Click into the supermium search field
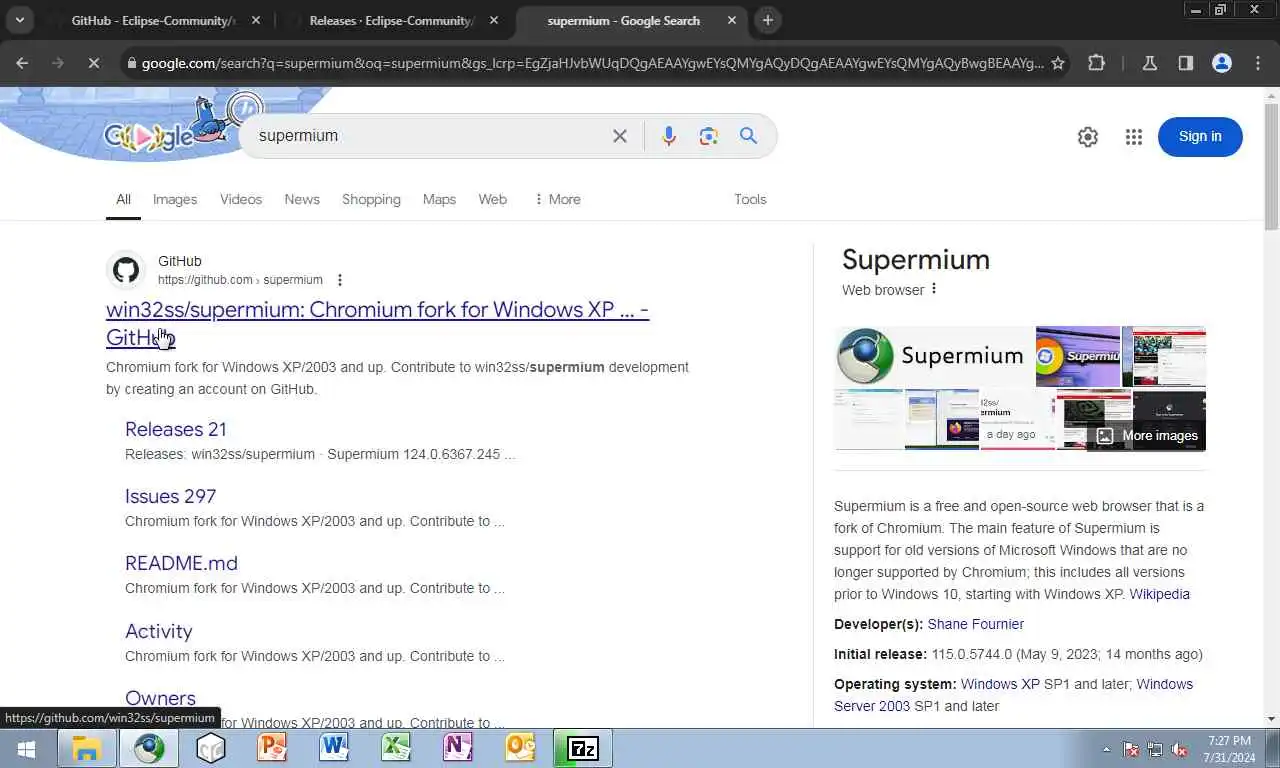 click(430, 136)
